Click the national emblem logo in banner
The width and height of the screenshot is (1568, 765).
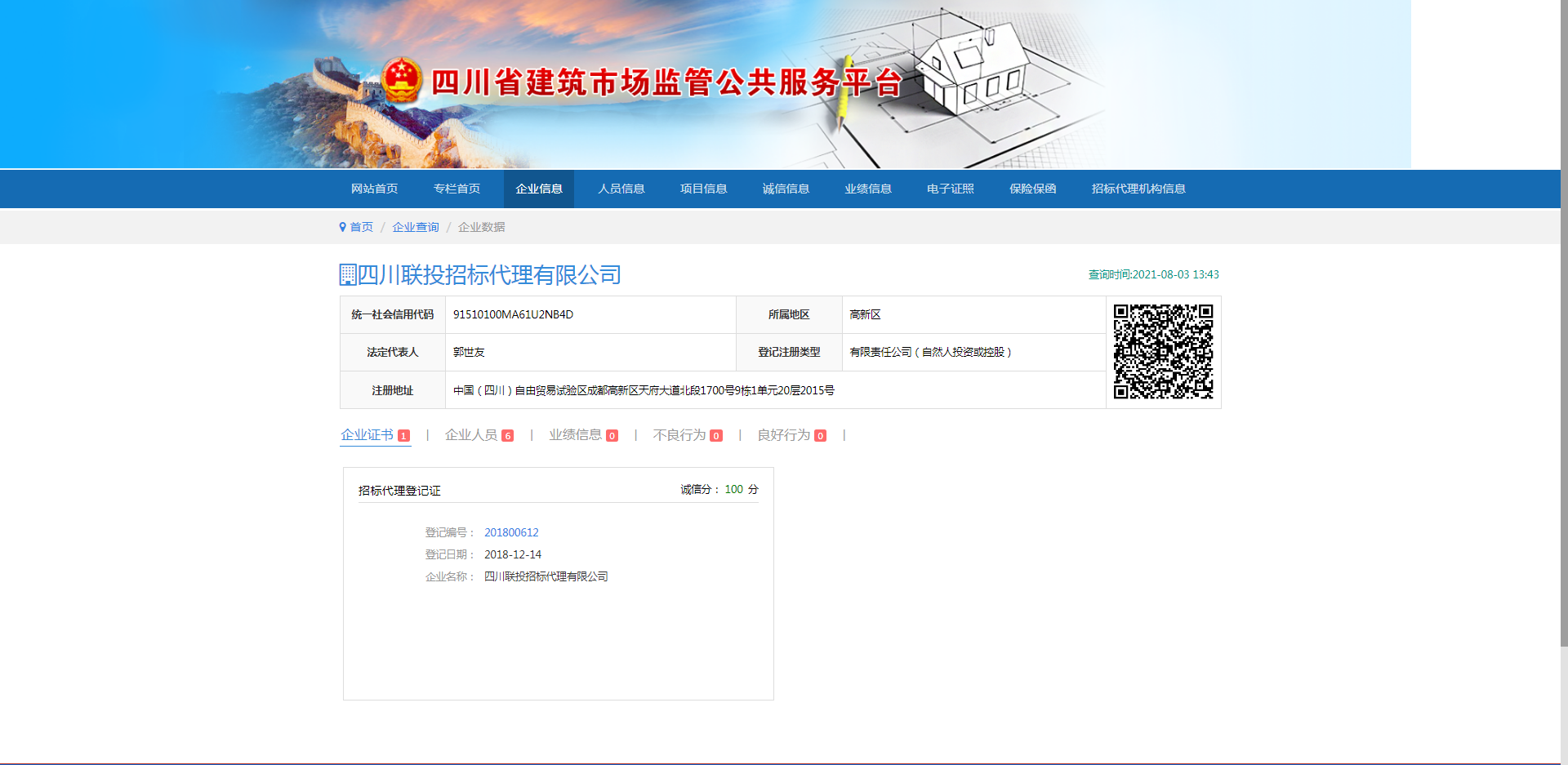click(401, 81)
